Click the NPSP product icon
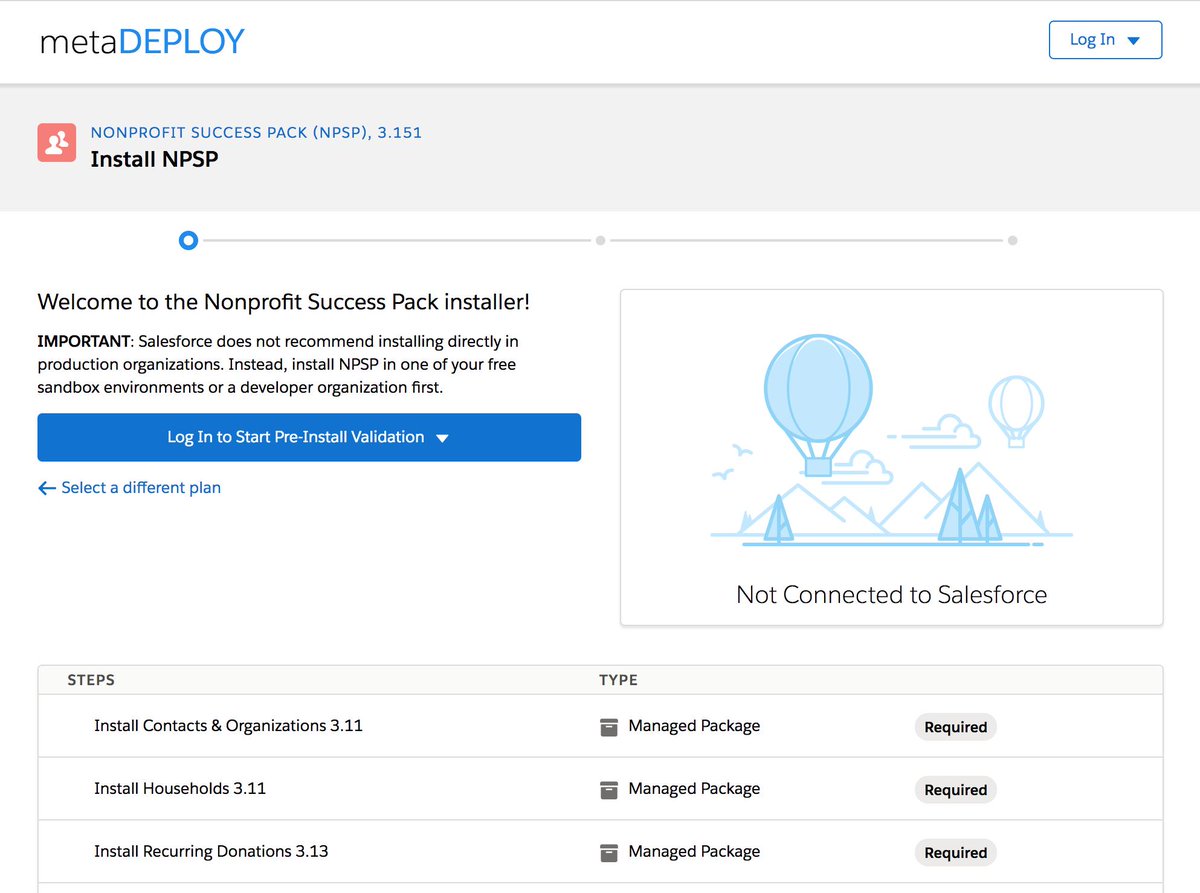Image resolution: width=1200 pixels, height=893 pixels. click(57, 143)
